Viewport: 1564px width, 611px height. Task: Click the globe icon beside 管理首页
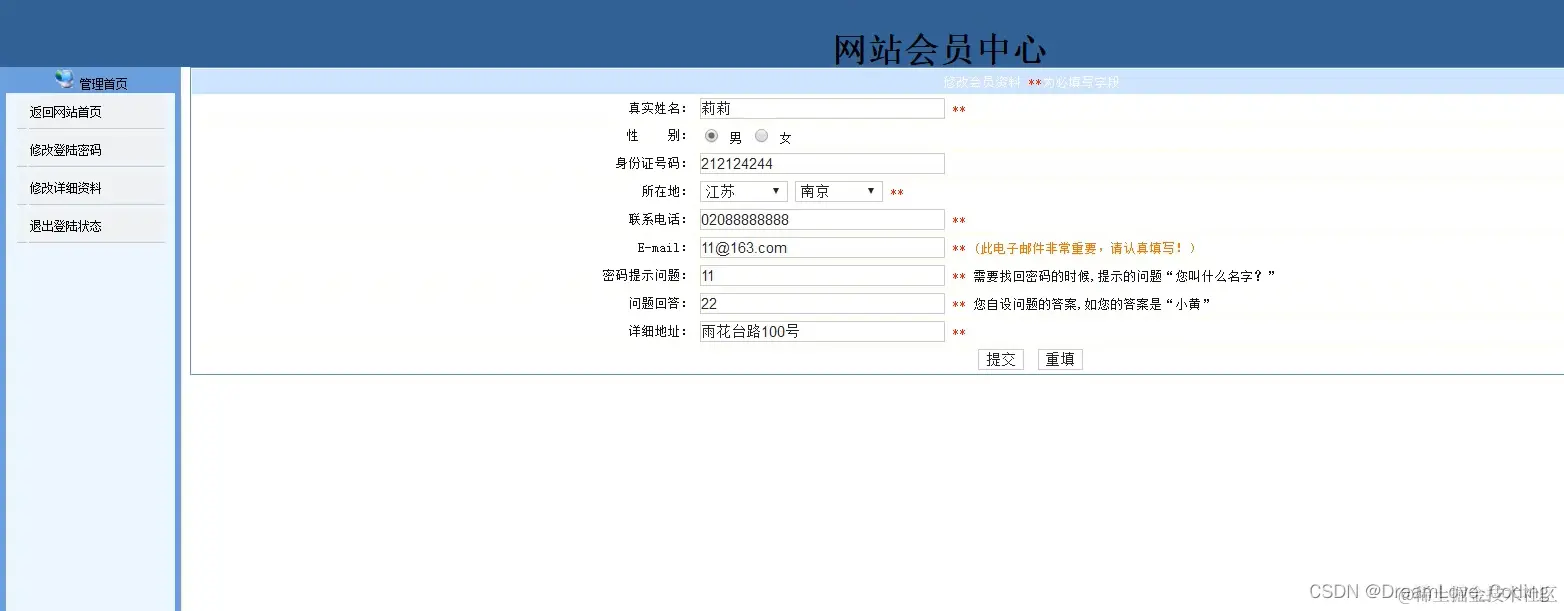(x=63, y=79)
